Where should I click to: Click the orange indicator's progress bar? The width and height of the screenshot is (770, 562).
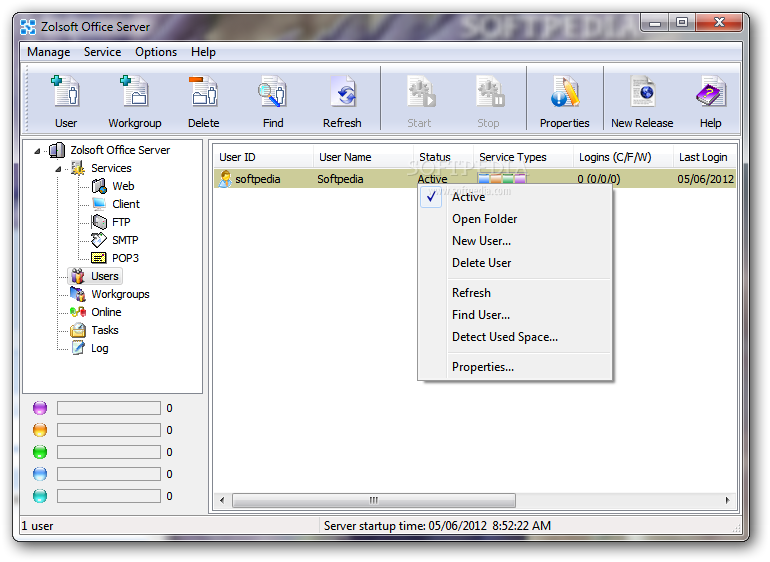109,430
